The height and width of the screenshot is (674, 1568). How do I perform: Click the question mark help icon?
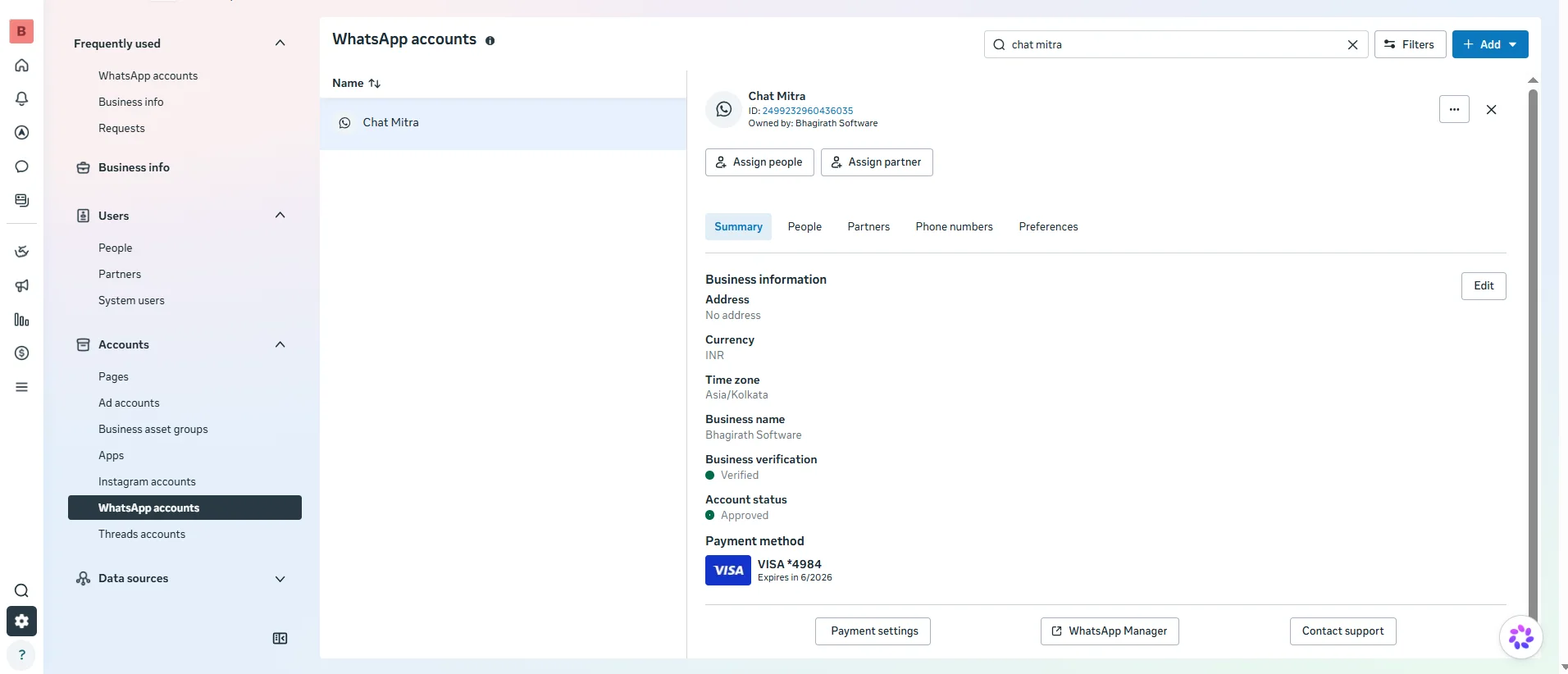[21, 655]
